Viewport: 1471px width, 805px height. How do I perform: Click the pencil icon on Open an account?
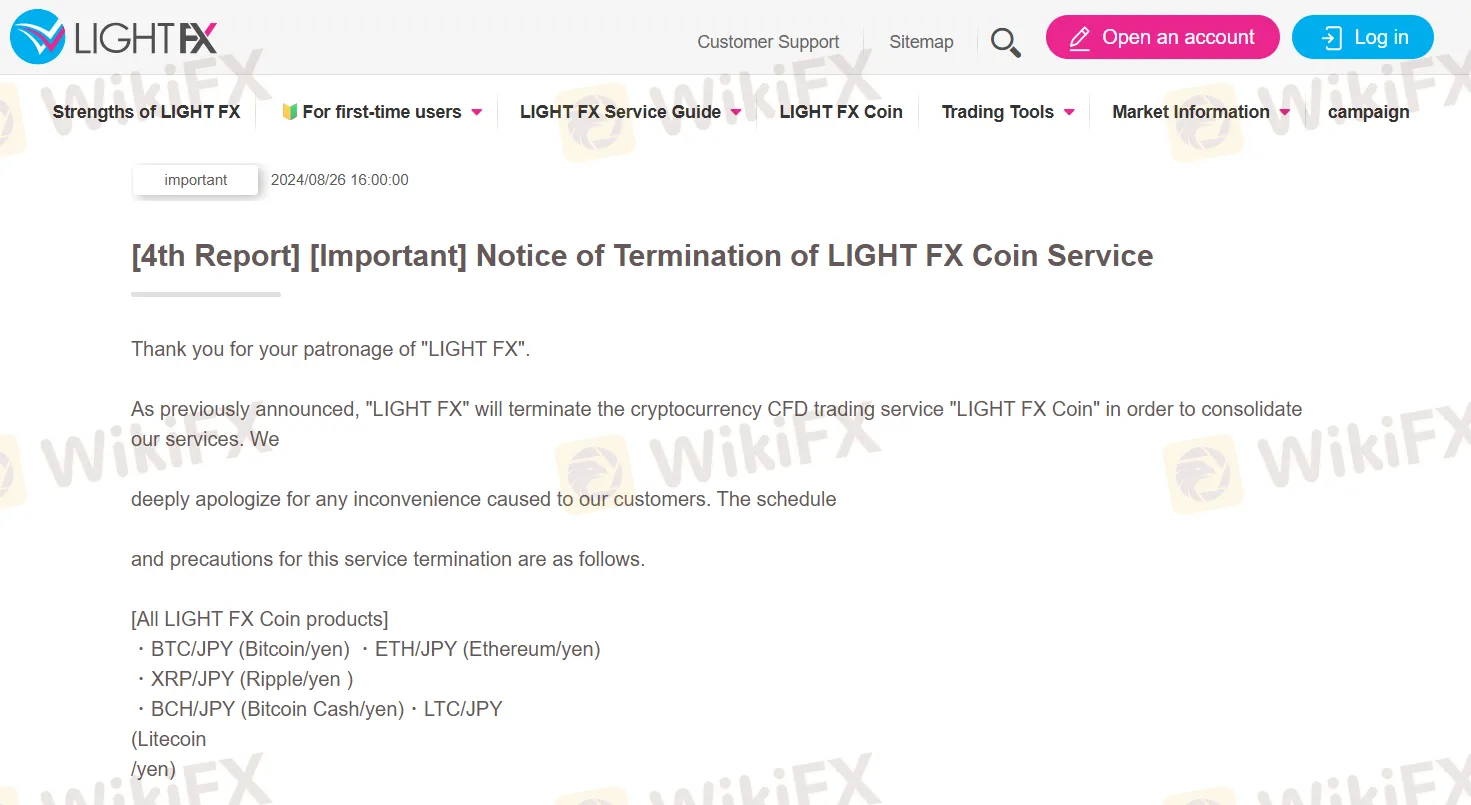click(x=1079, y=39)
